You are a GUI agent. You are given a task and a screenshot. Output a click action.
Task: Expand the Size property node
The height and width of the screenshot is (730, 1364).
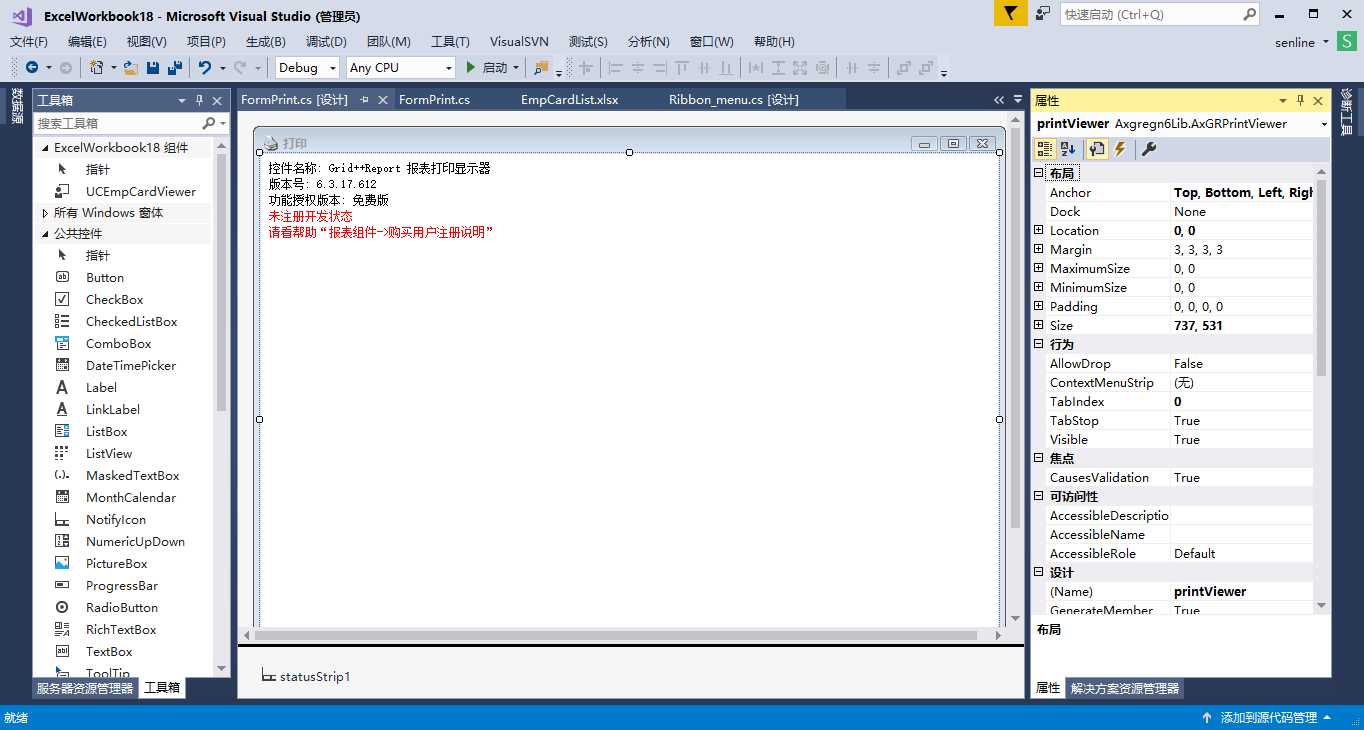tap(1038, 325)
